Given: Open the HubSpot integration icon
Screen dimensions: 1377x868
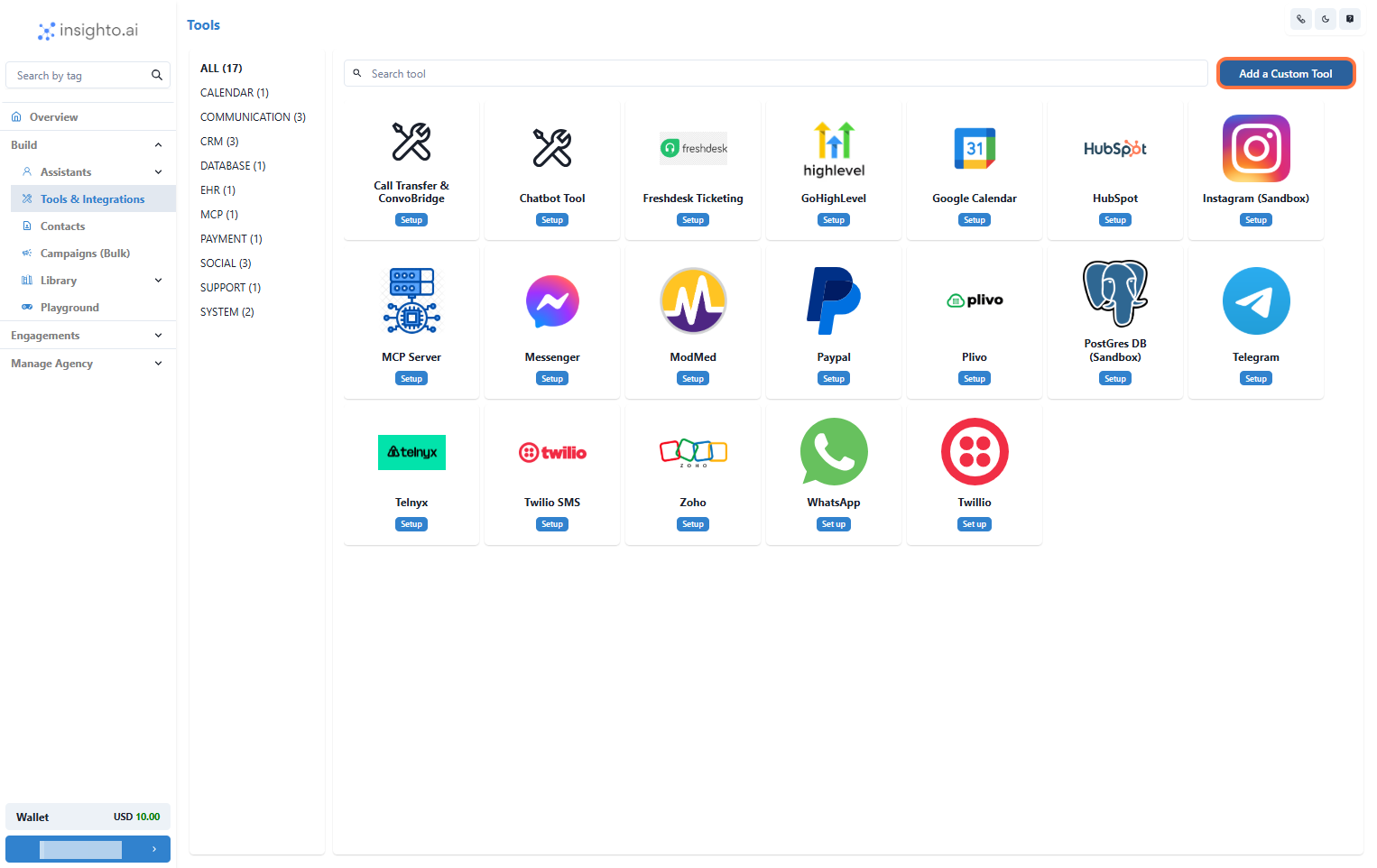Looking at the screenshot, I should tap(1114, 148).
